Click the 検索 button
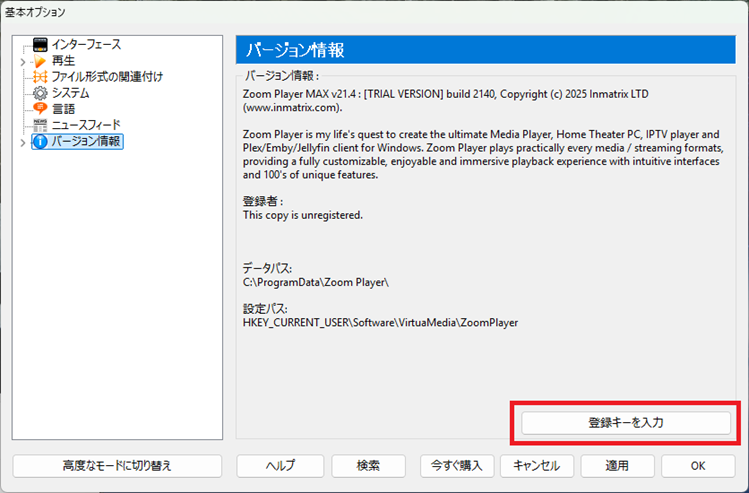Screen dimensions: 749x493 pos(368,466)
